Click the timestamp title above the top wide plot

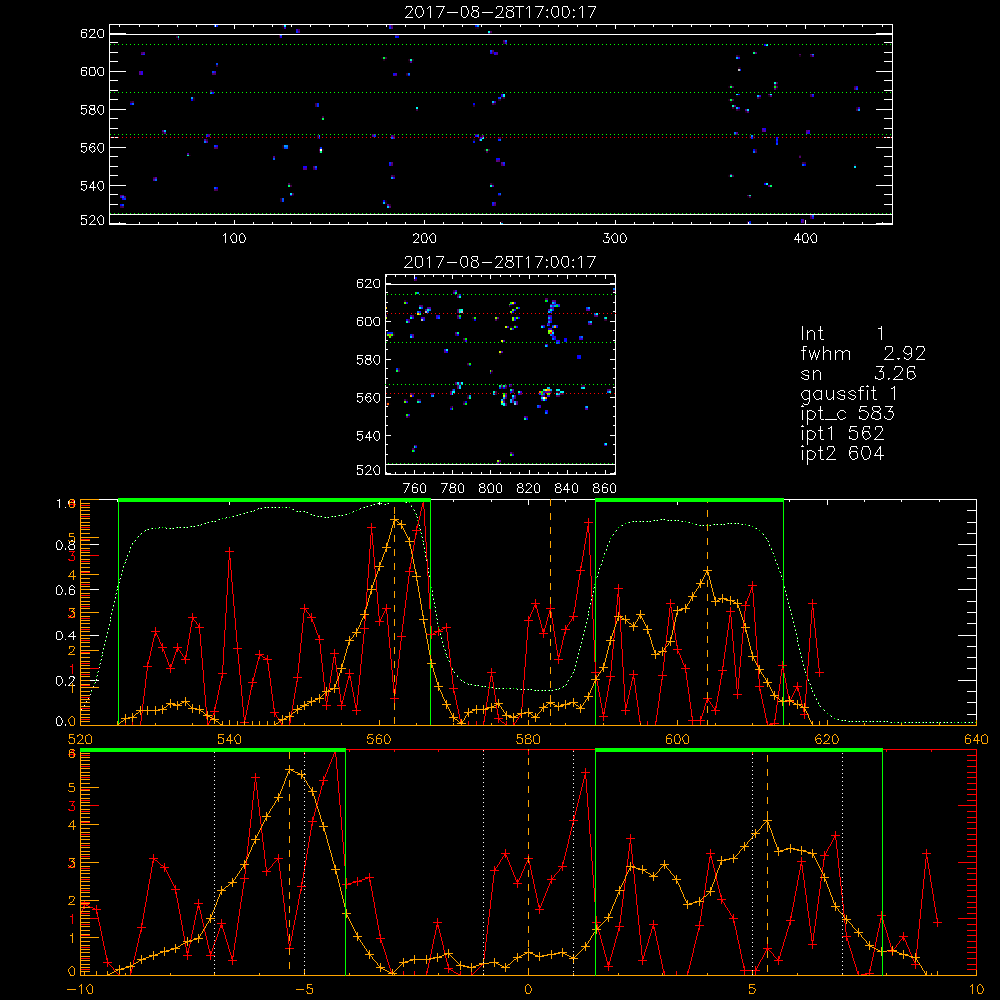tap(500, 12)
